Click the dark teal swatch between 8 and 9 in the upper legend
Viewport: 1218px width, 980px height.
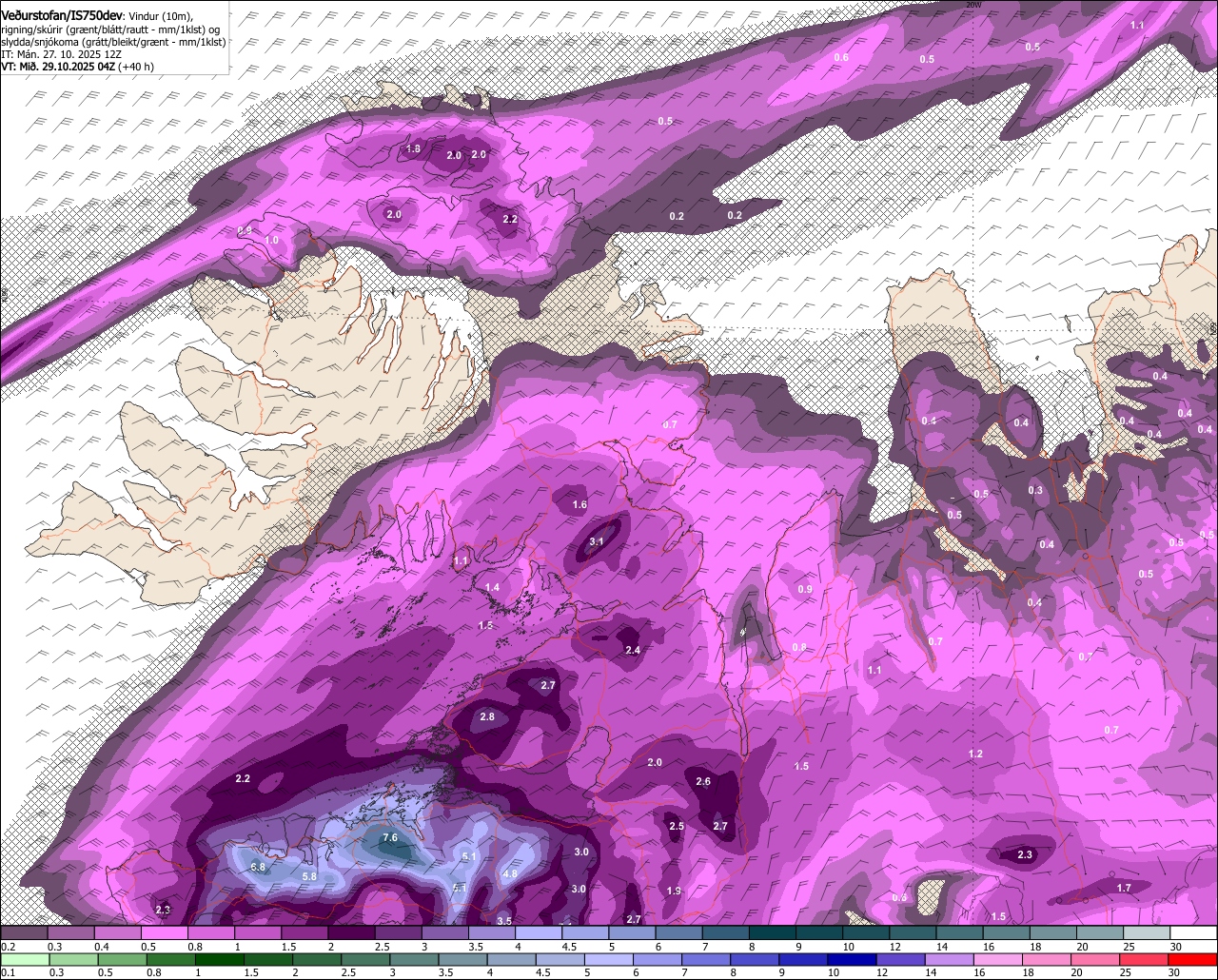point(772,933)
